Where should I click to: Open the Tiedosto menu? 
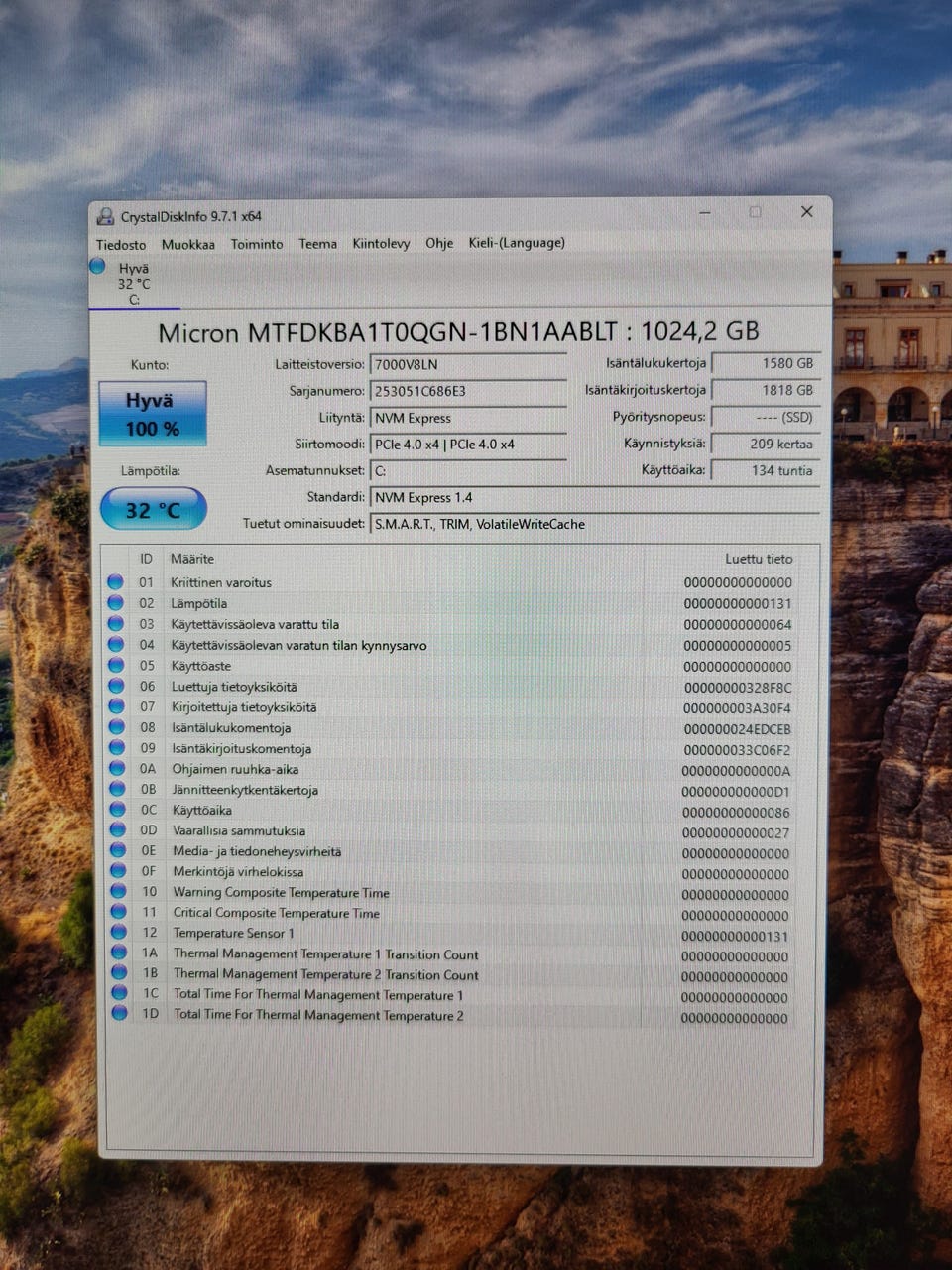click(x=121, y=245)
